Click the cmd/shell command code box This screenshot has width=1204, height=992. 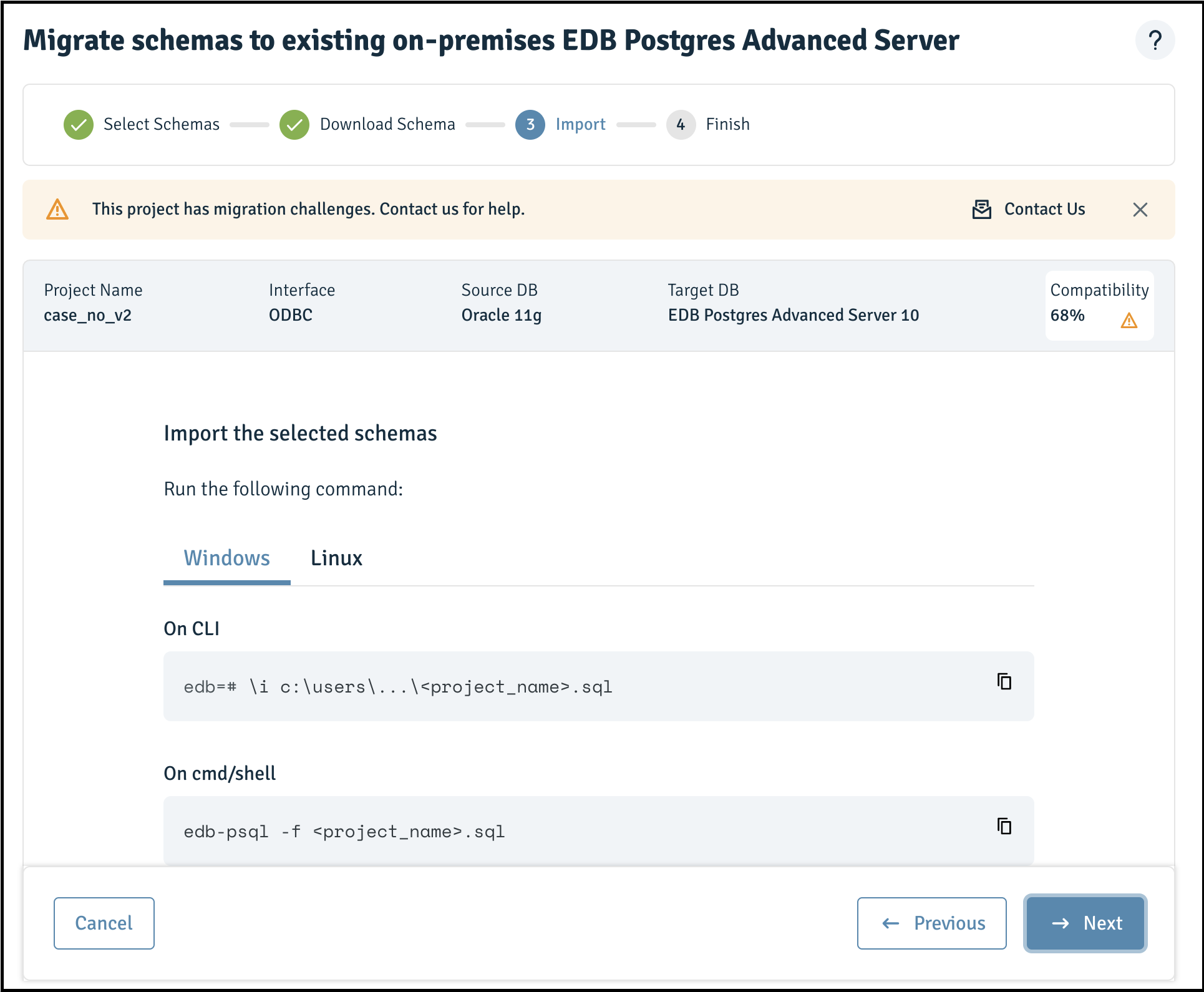click(x=598, y=831)
